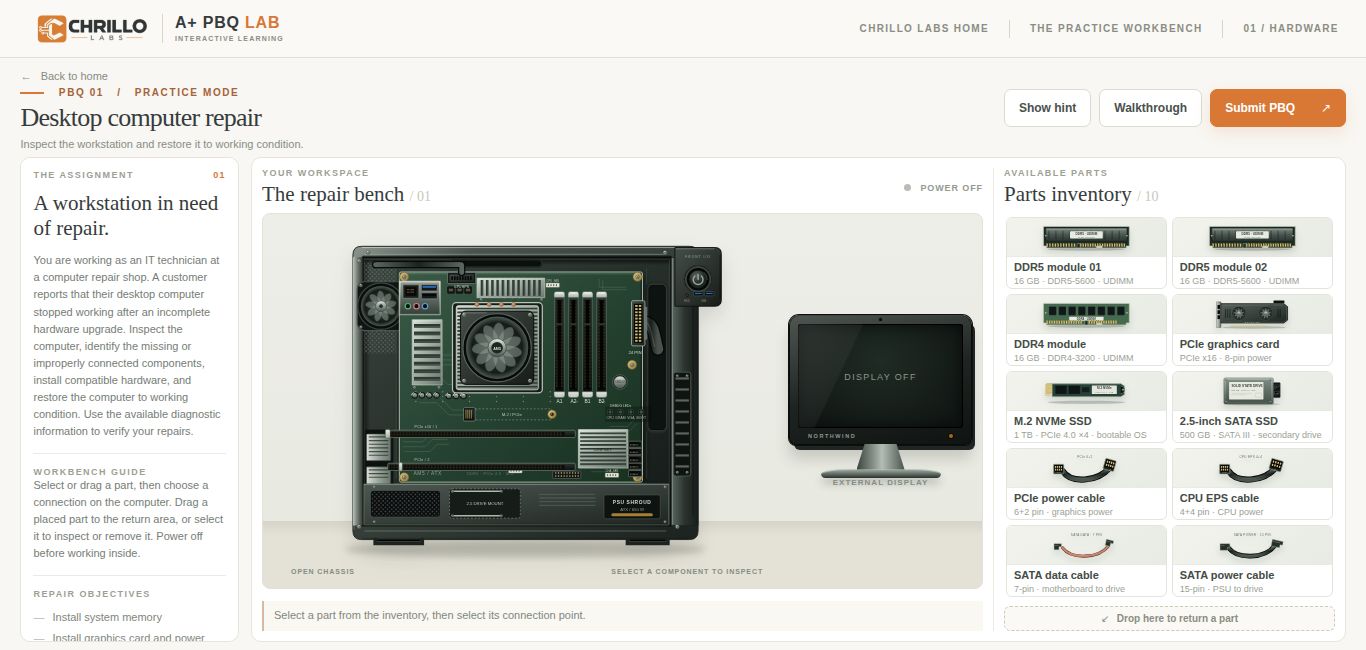Click the monitor's orange power LED
Viewport: 1366px width, 650px height.
point(950,437)
